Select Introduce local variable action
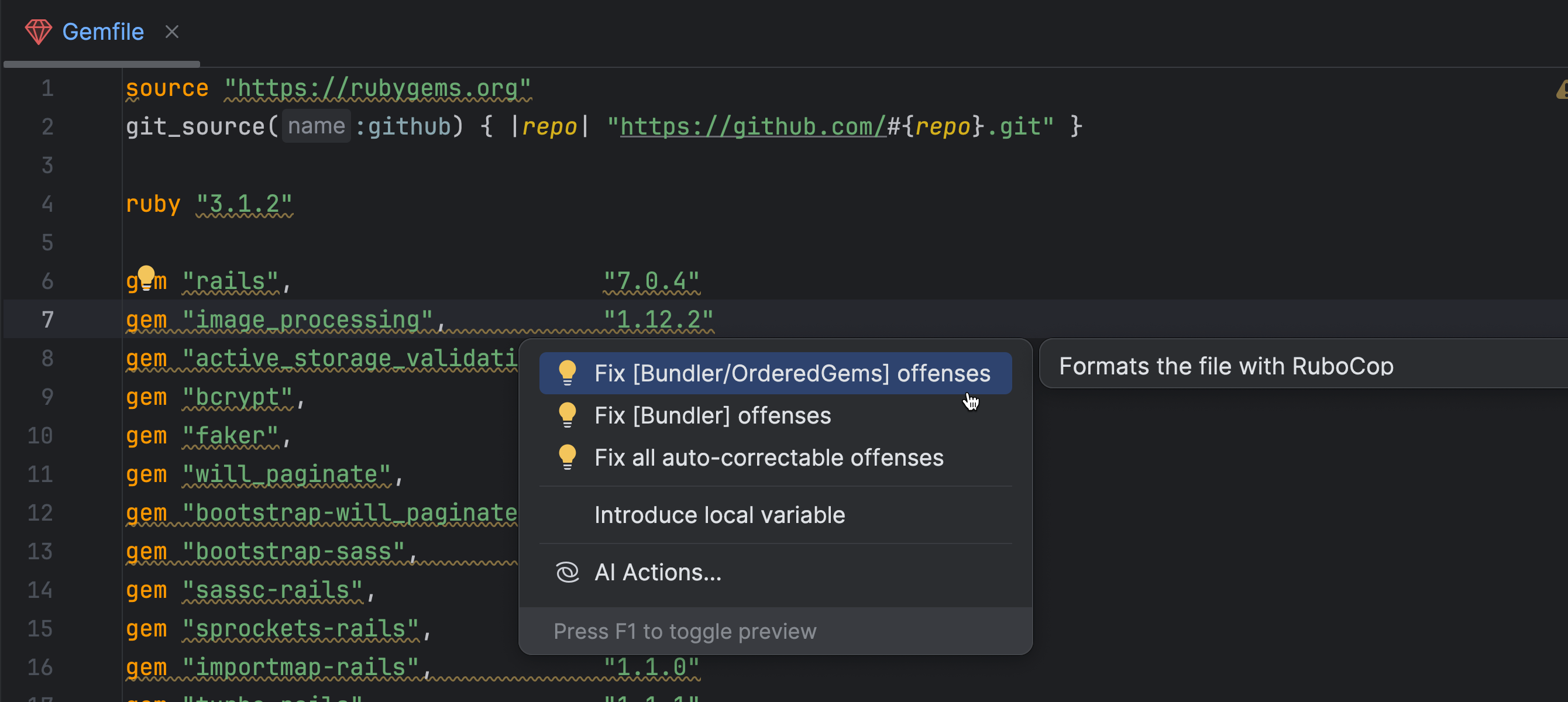 point(719,515)
